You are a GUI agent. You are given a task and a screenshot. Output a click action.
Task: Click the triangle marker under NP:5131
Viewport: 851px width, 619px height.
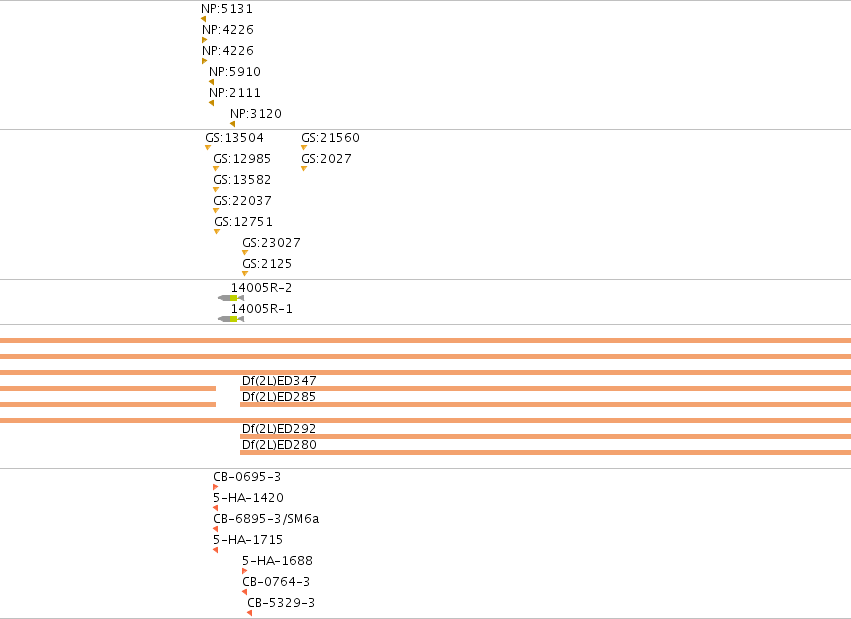[204, 19]
